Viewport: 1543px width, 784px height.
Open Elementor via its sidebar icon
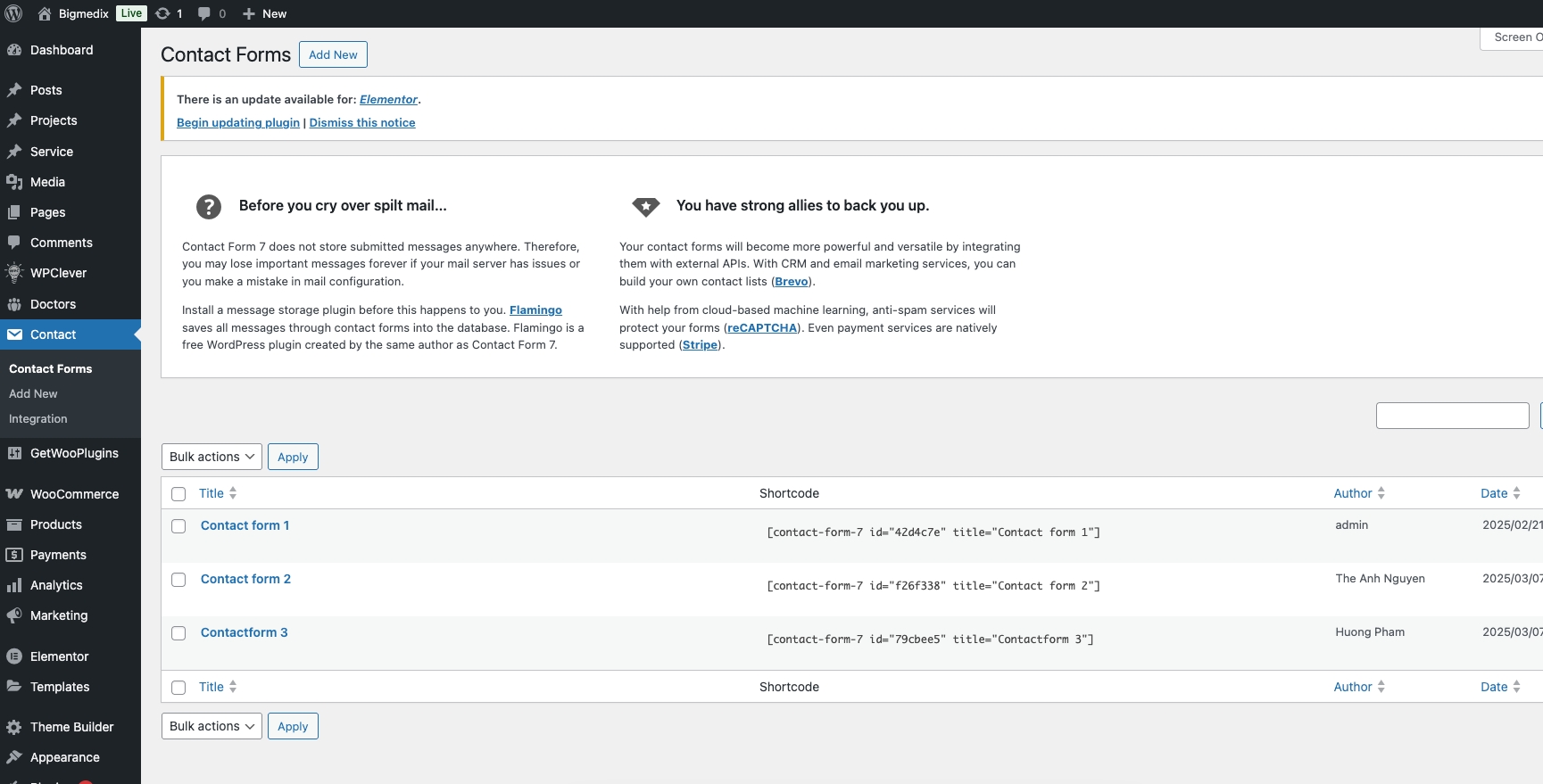coord(14,656)
